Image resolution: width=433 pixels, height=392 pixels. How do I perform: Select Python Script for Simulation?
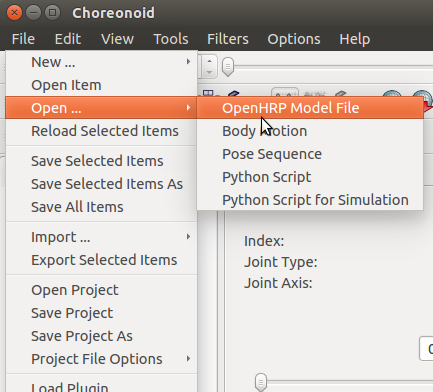click(x=310, y=200)
